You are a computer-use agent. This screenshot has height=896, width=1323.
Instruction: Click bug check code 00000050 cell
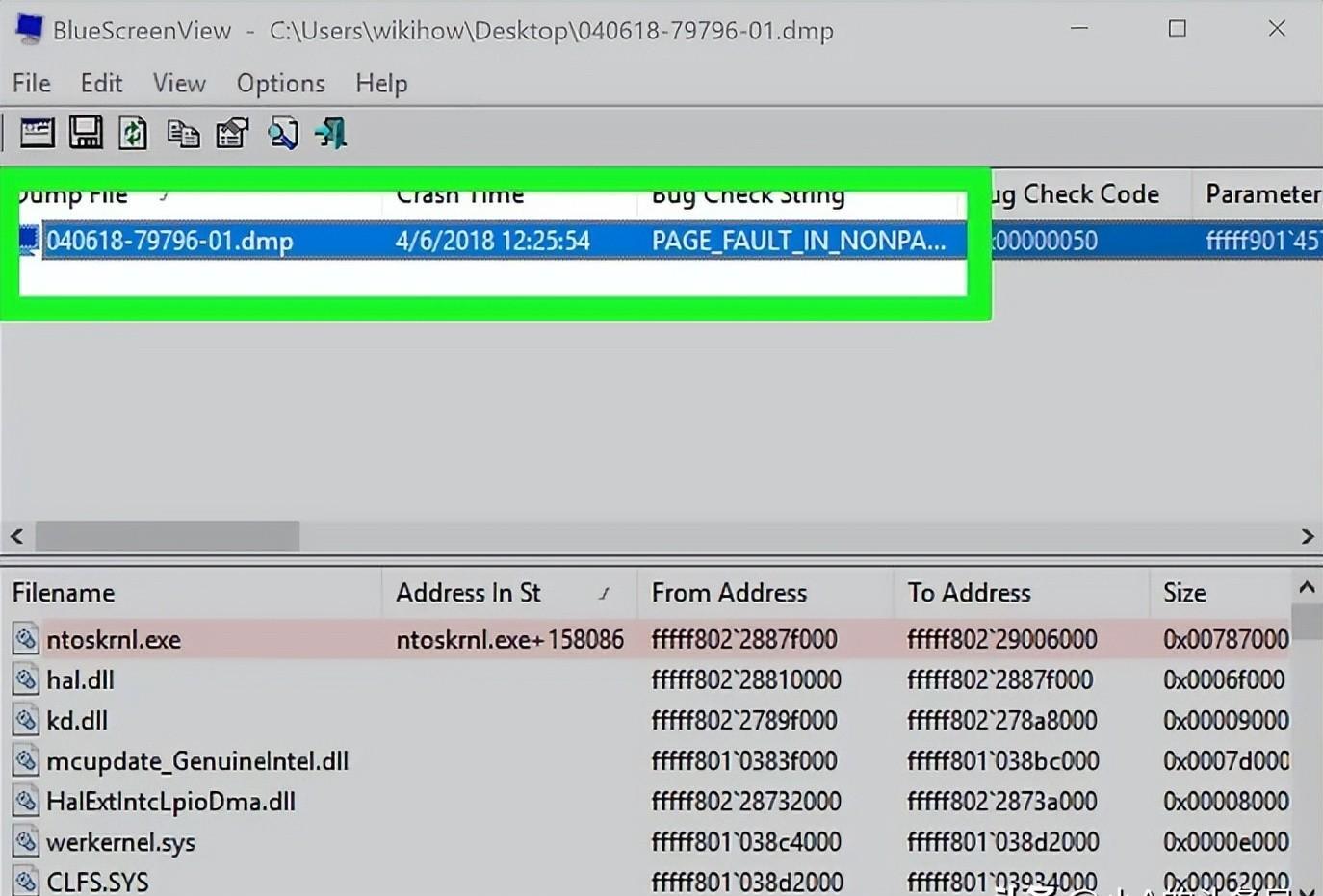point(1046,241)
